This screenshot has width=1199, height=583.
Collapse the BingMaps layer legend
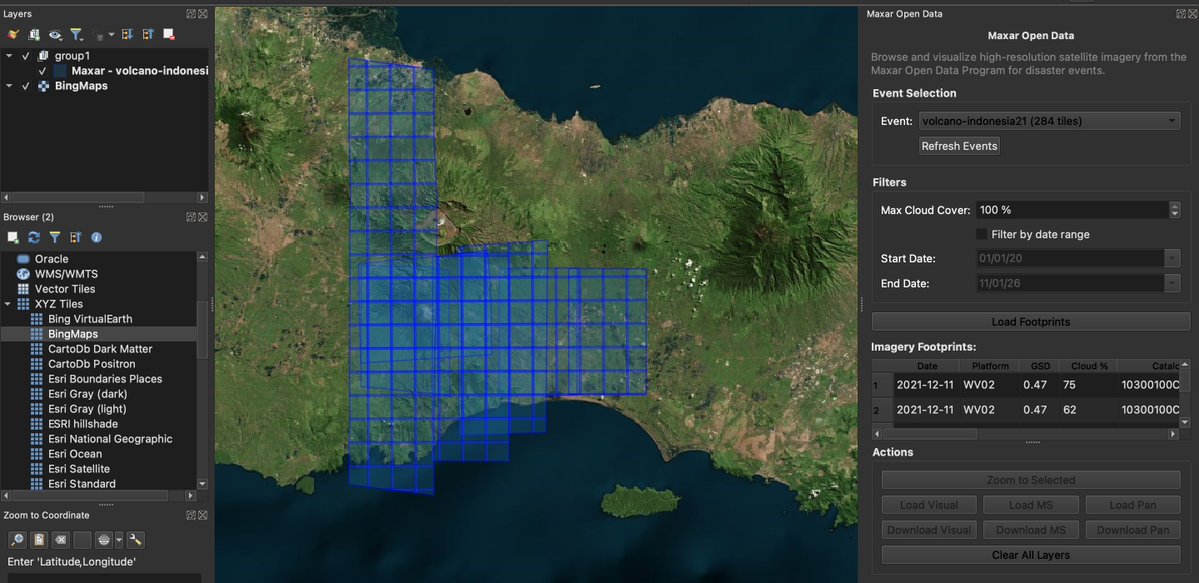(9, 86)
